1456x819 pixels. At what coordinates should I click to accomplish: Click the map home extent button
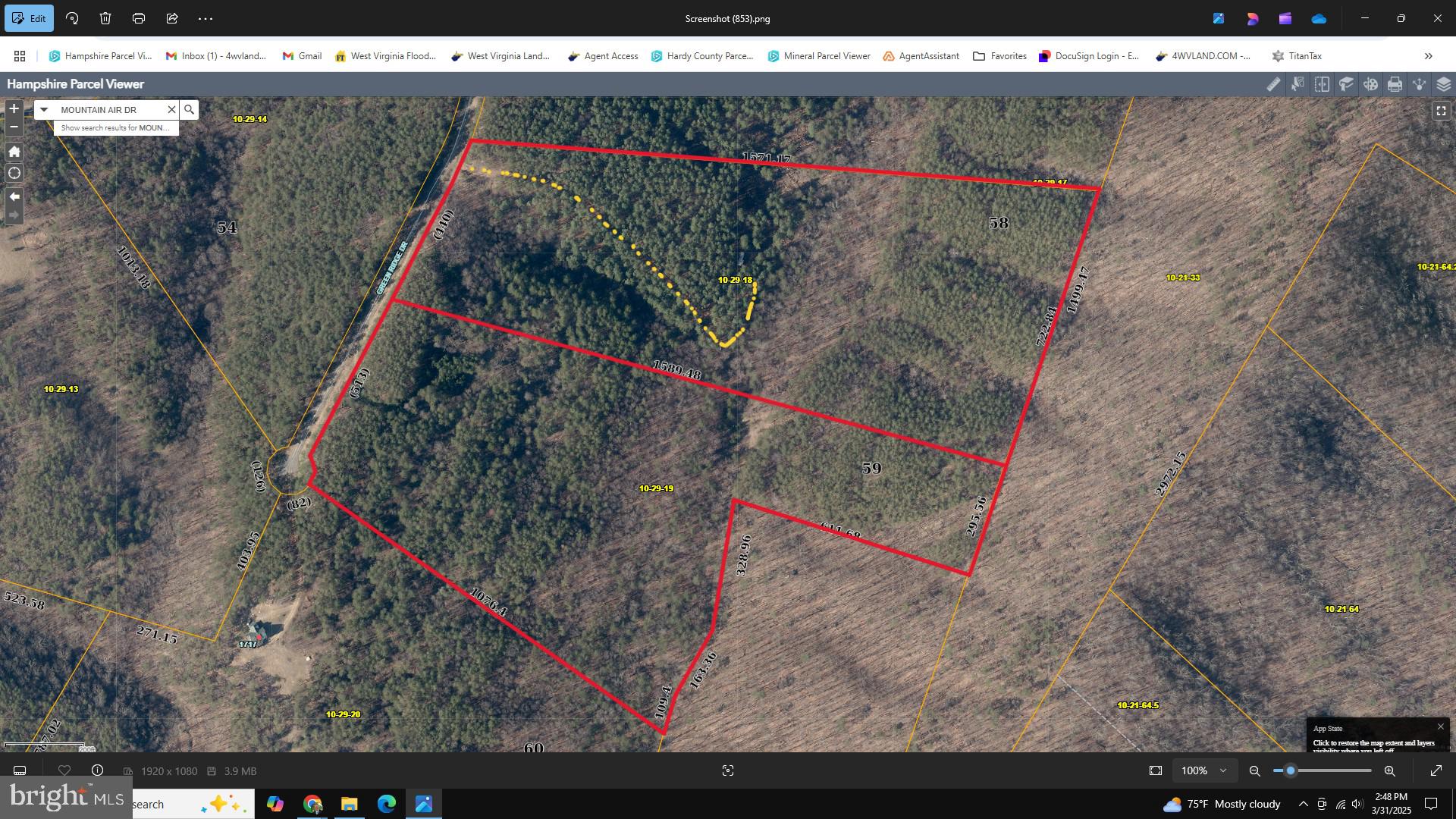click(x=14, y=152)
